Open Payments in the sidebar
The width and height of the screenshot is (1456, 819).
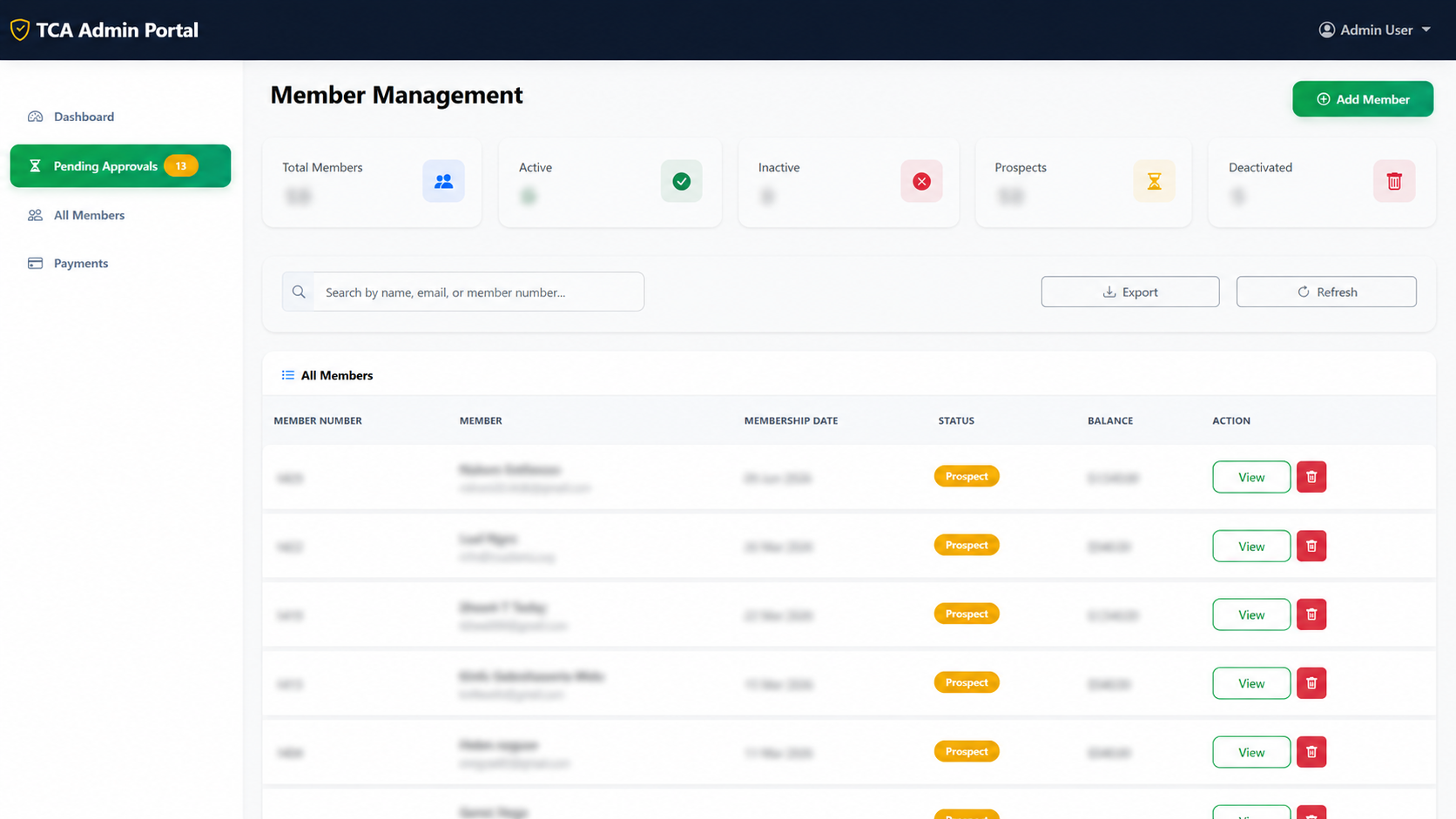(81, 263)
